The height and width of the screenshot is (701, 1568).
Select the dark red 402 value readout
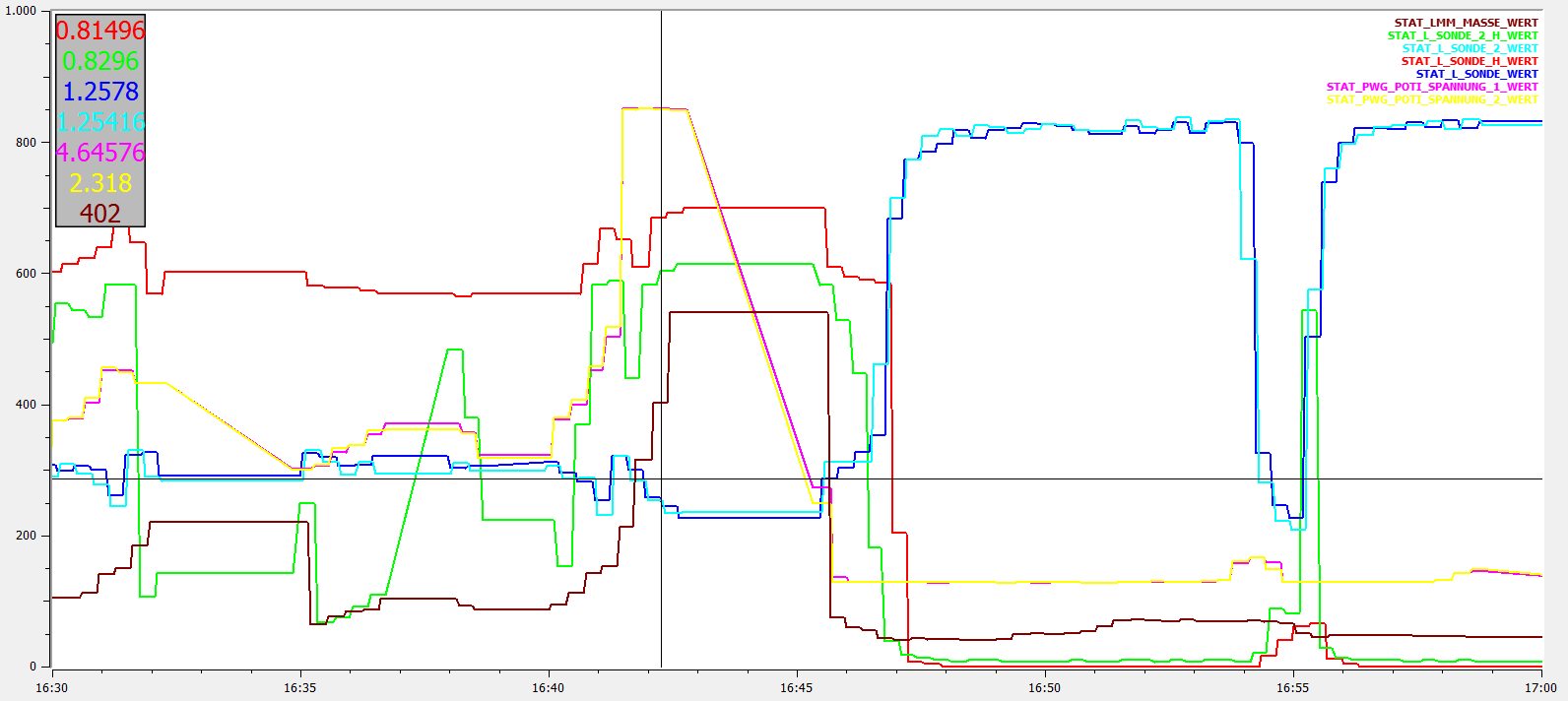100,214
